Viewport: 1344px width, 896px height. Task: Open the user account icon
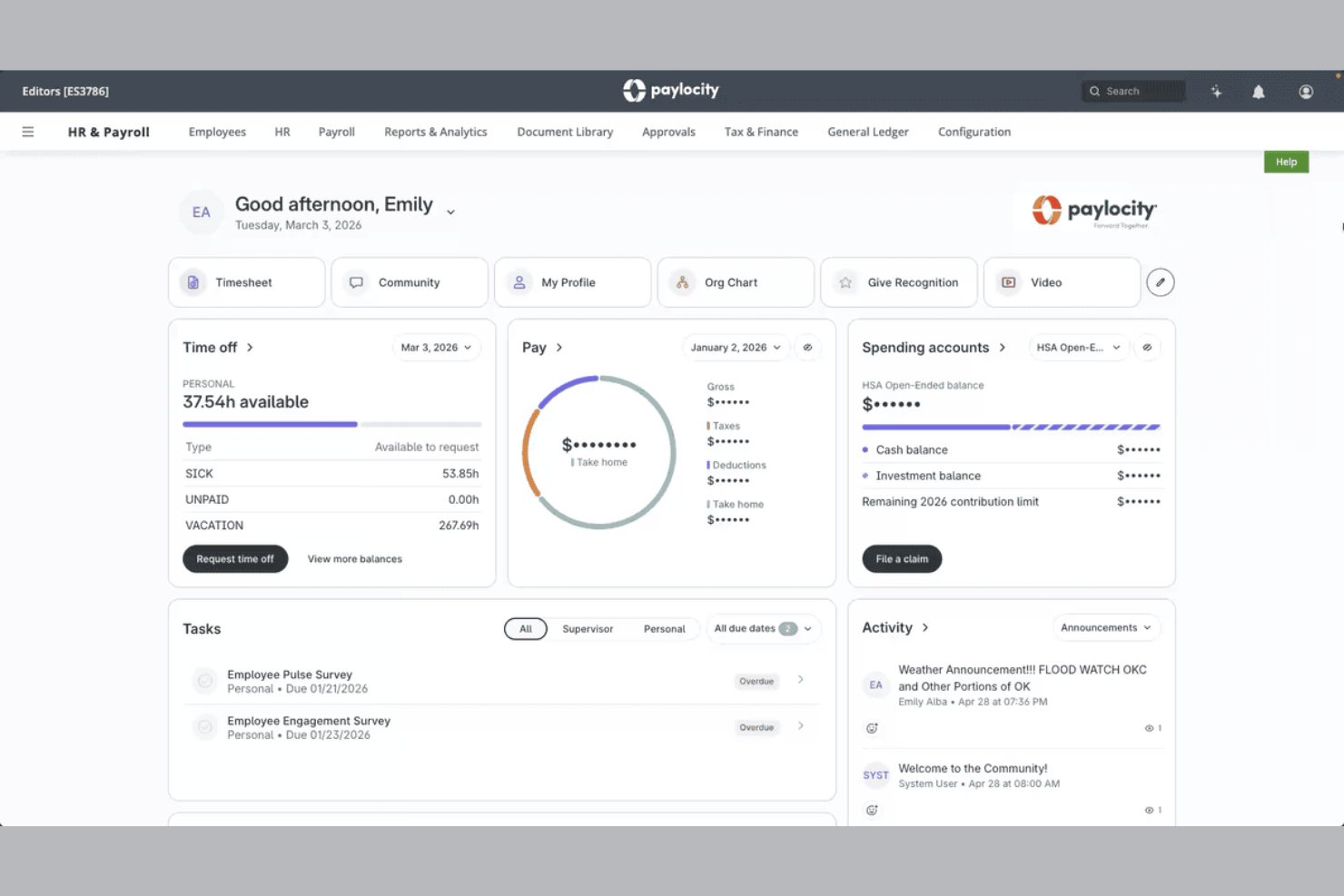(1306, 92)
